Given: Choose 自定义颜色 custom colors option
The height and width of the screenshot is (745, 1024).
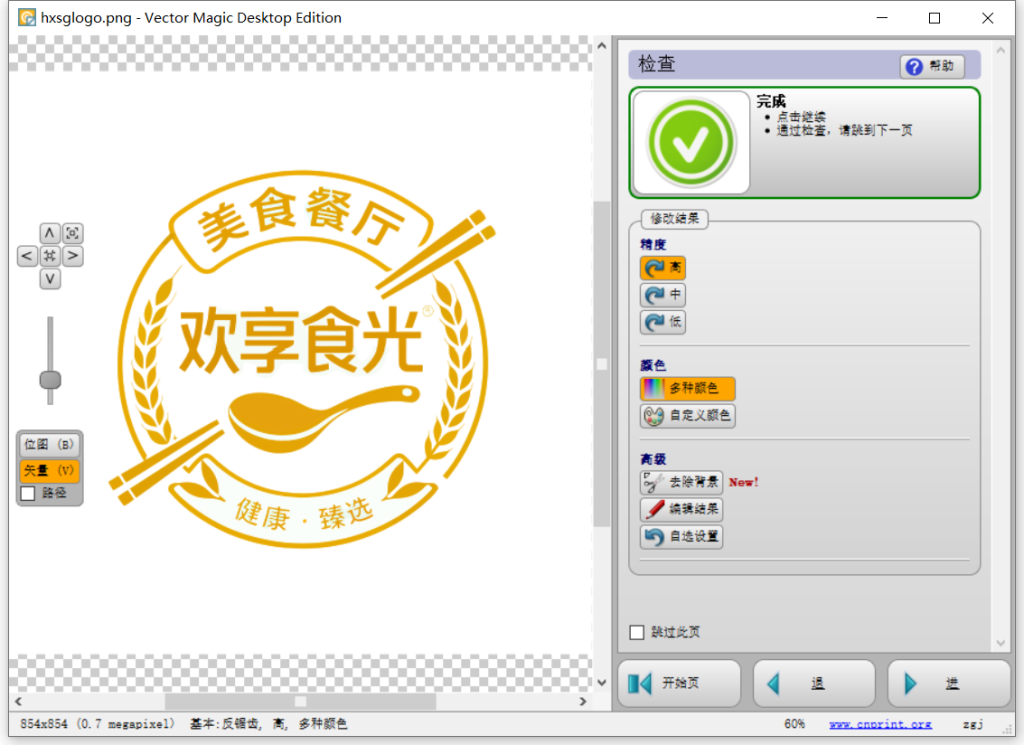Looking at the screenshot, I should 688,415.
